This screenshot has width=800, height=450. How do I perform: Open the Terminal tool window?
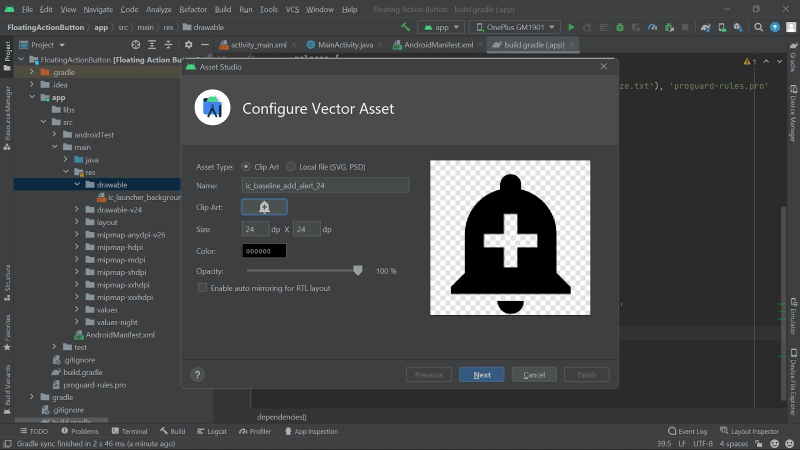[130, 431]
